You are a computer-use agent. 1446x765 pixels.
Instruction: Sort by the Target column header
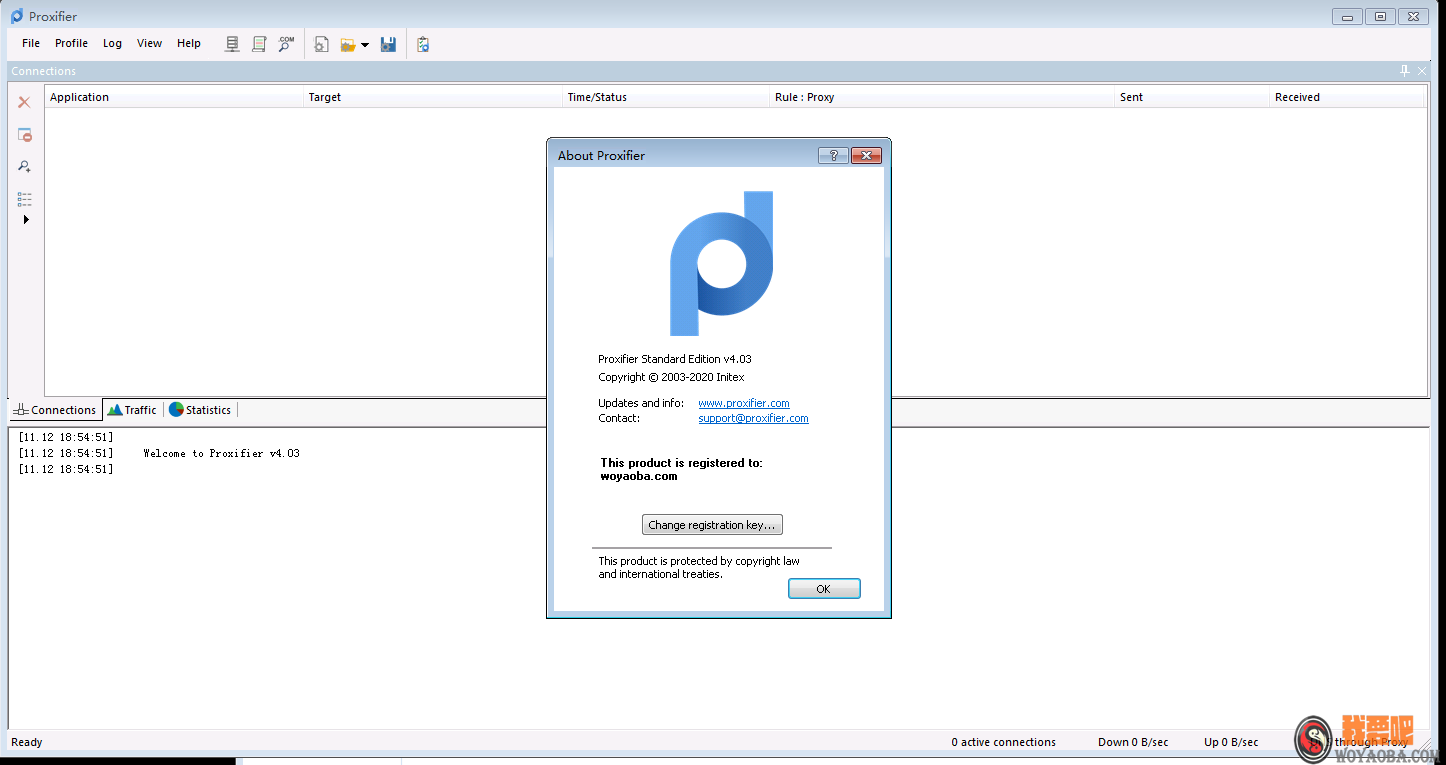coord(433,97)
